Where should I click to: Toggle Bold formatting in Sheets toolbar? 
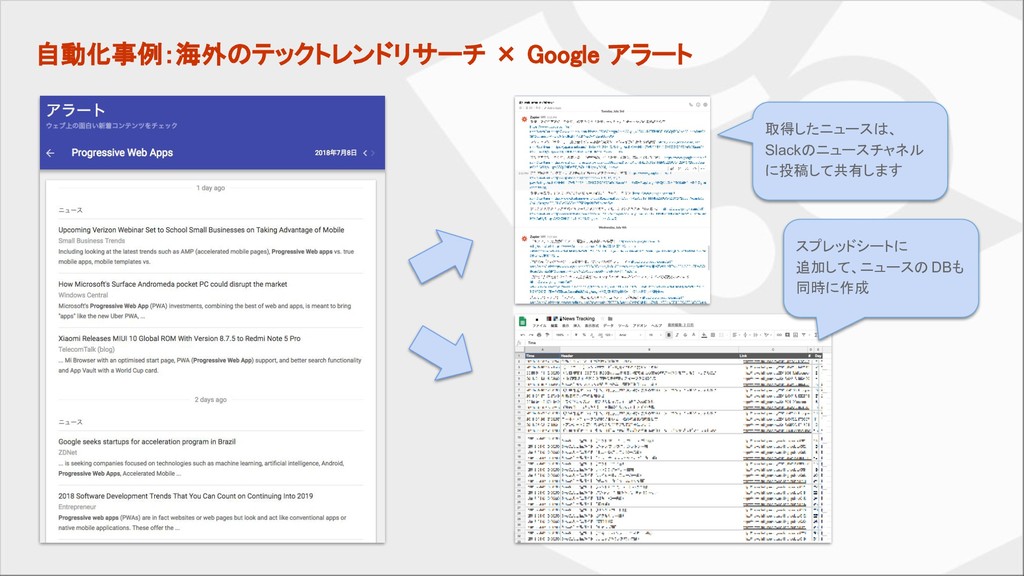[669, 335]
